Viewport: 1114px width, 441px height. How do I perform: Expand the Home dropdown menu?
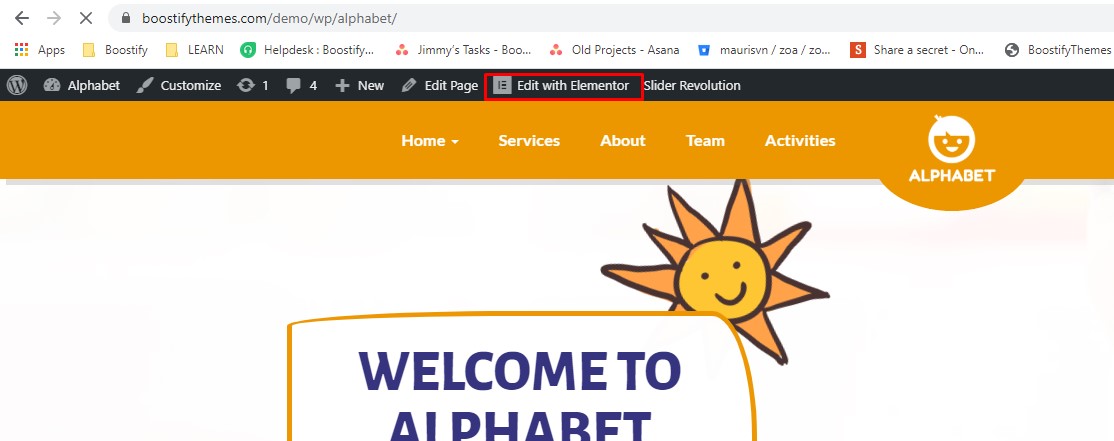click(430, 141)
